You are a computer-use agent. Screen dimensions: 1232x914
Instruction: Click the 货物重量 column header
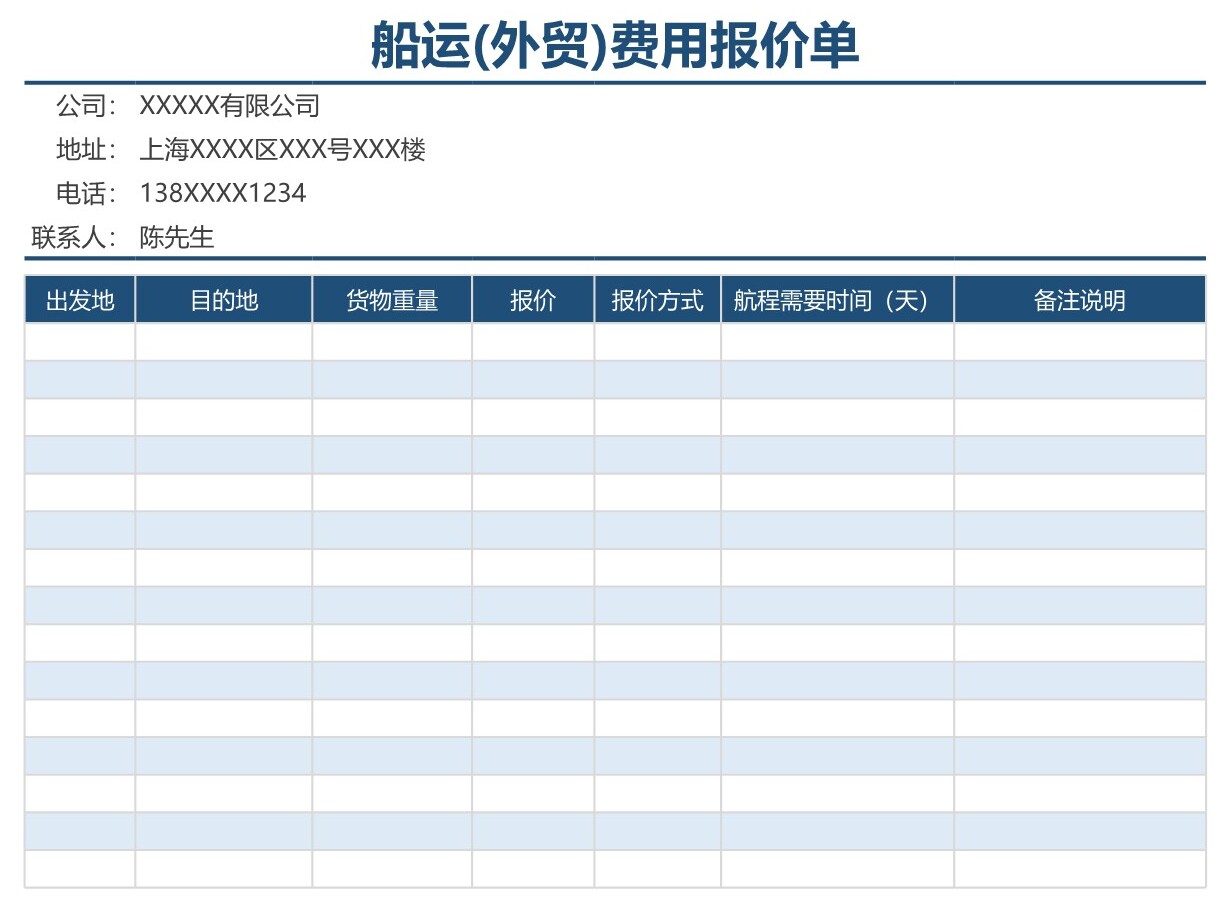click(392, 300)
